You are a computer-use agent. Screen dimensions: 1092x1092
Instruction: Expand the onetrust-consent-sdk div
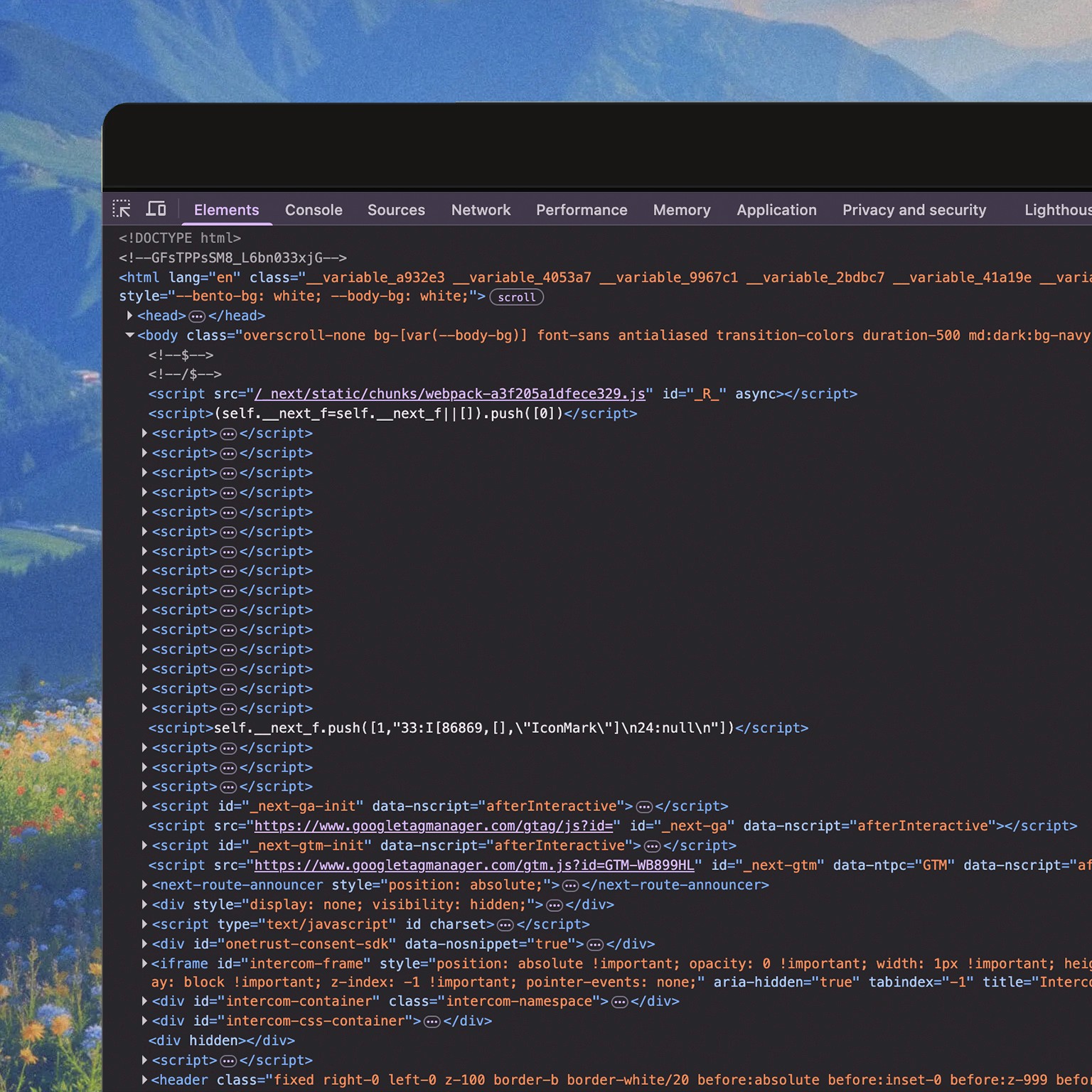point(144,943)
